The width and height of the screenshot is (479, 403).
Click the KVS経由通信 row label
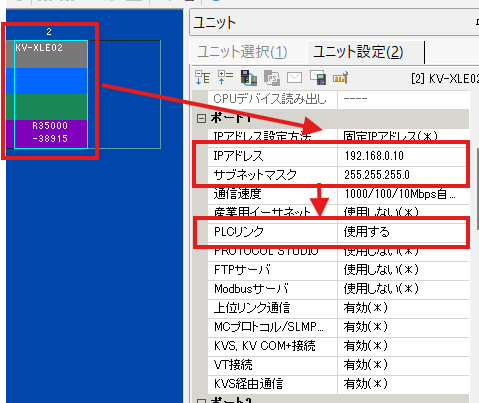click(248, 383)
